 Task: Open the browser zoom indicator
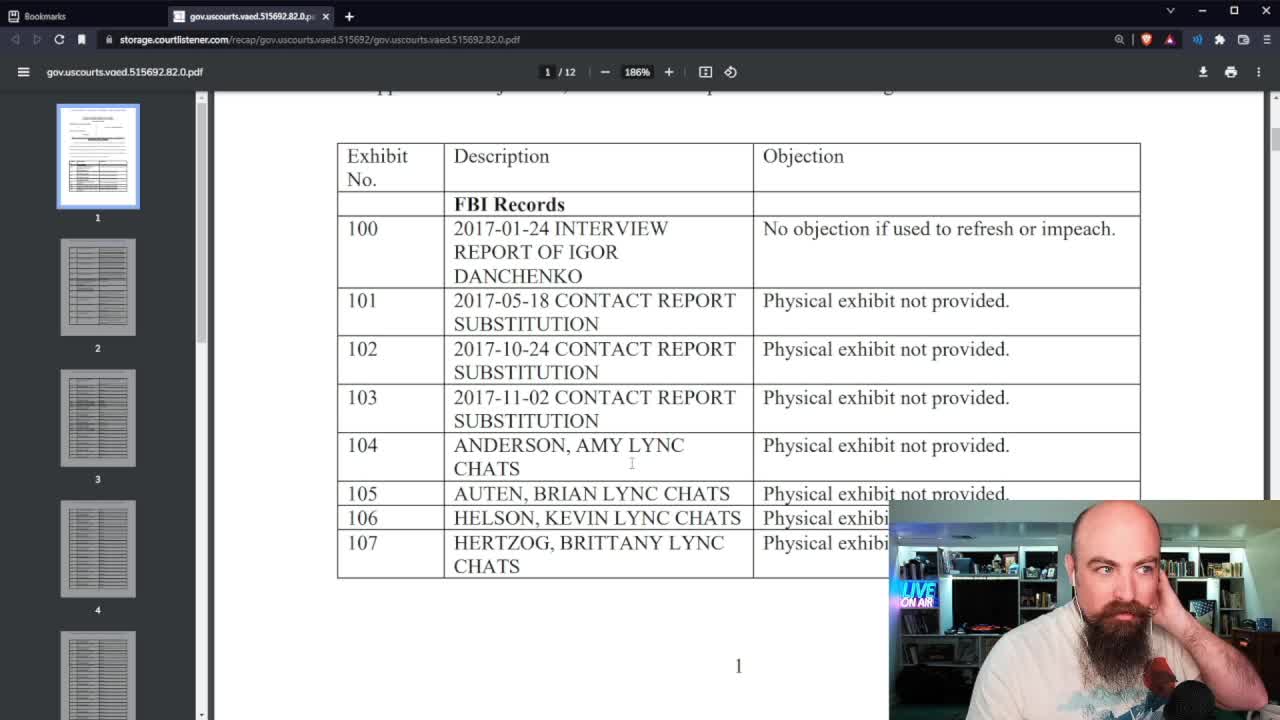pos(1119,40)
